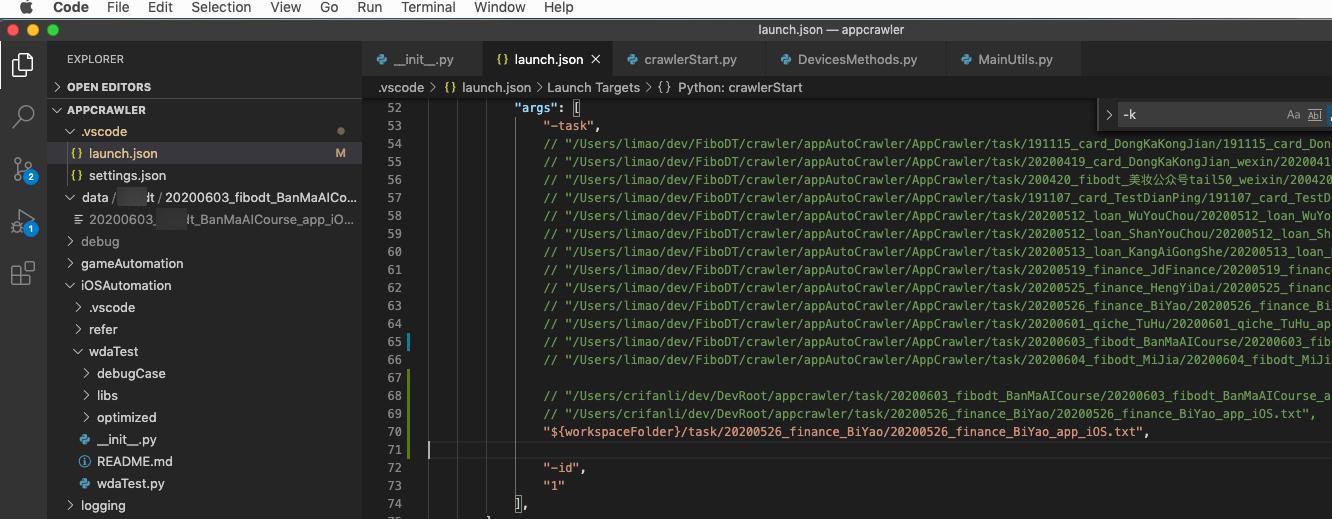1332x519 pixels.
Task: Switch to the MainUtils.py tab
Action: coord(1015,60)
